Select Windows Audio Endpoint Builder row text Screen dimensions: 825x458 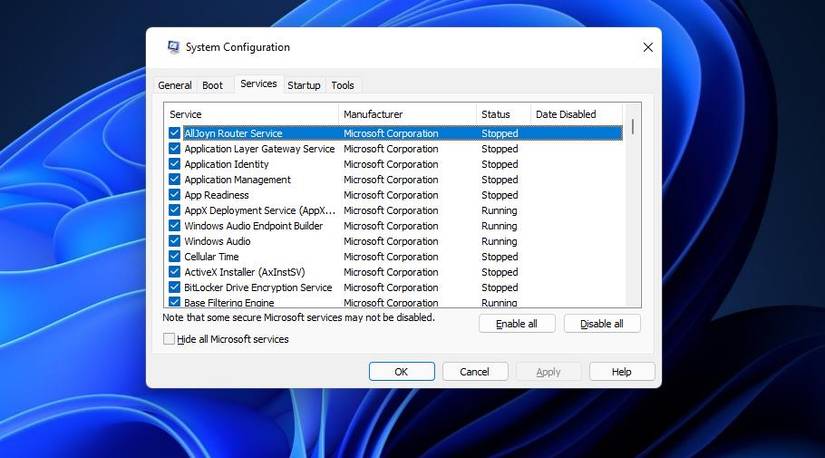tap(254, 226)
